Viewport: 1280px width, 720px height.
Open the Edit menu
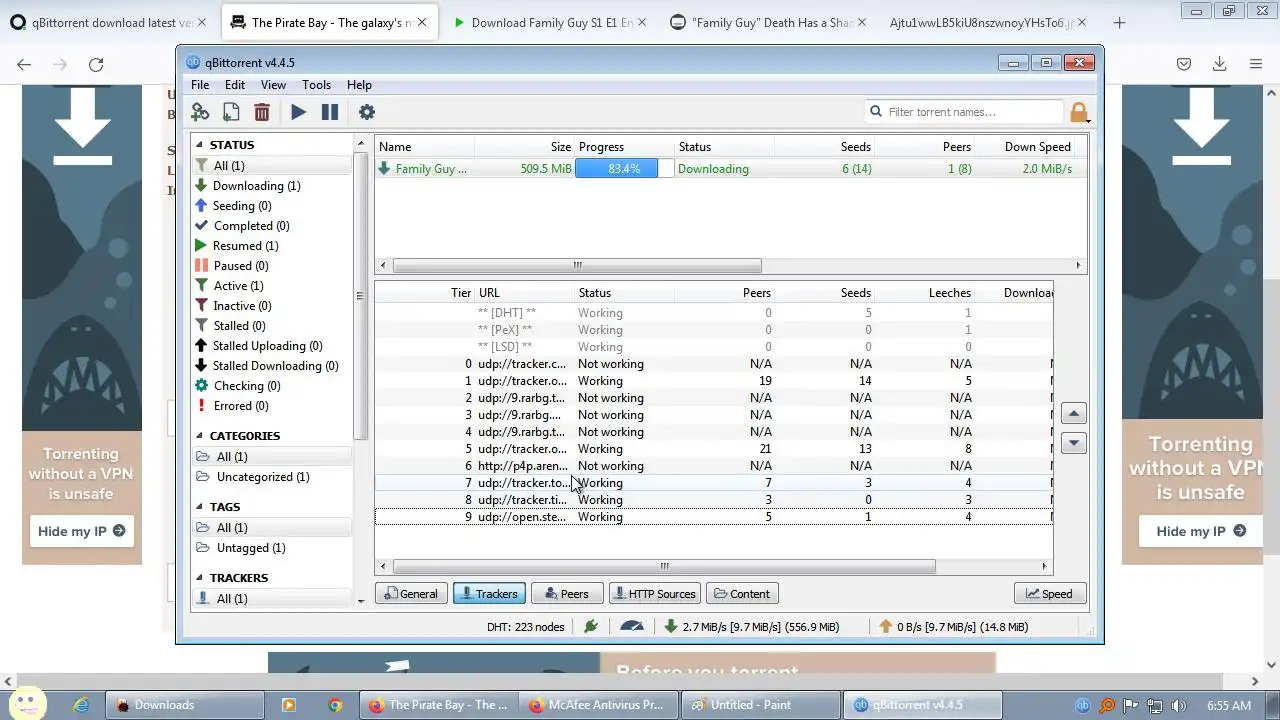pos(235,85)
